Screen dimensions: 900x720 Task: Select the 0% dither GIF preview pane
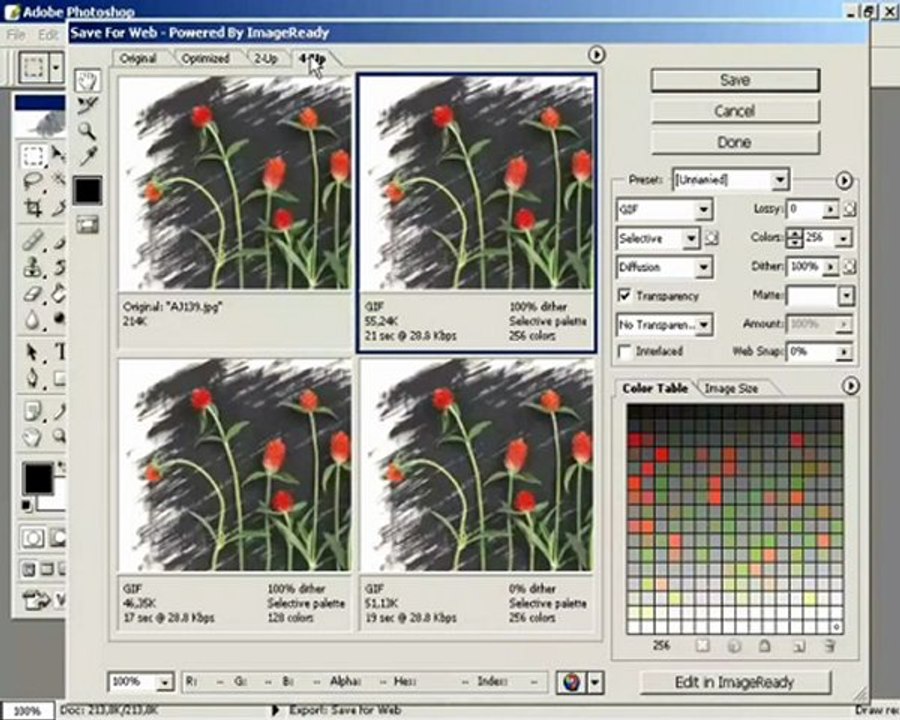pos(476,494)
